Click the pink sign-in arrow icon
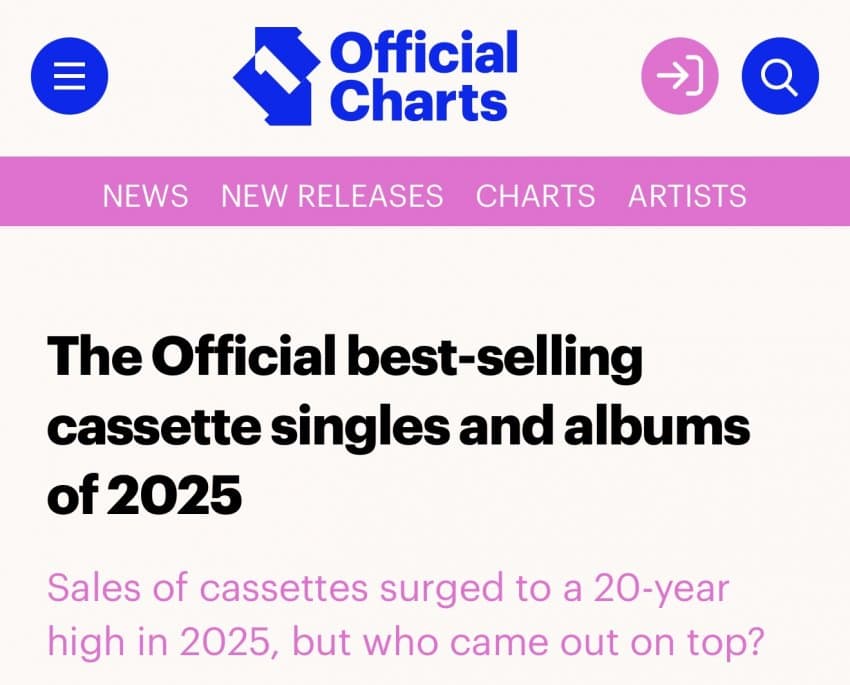The height and width of the screenshot is (685, 850). tap(680, 76)
